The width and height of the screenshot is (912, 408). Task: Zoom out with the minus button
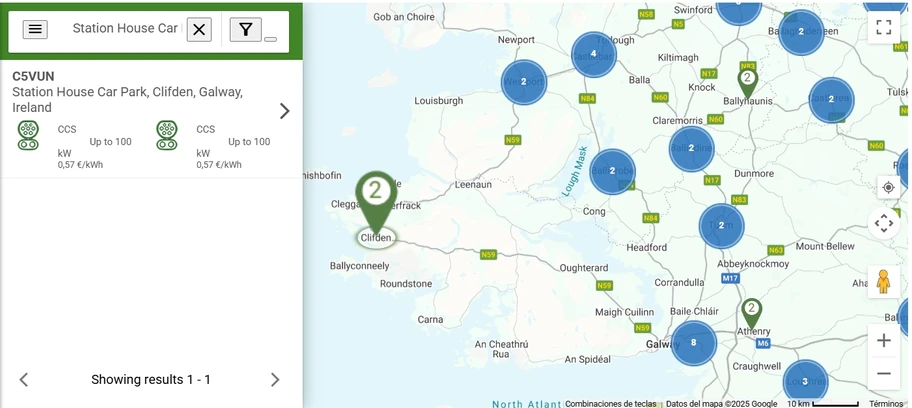click(x=883, y=374)
